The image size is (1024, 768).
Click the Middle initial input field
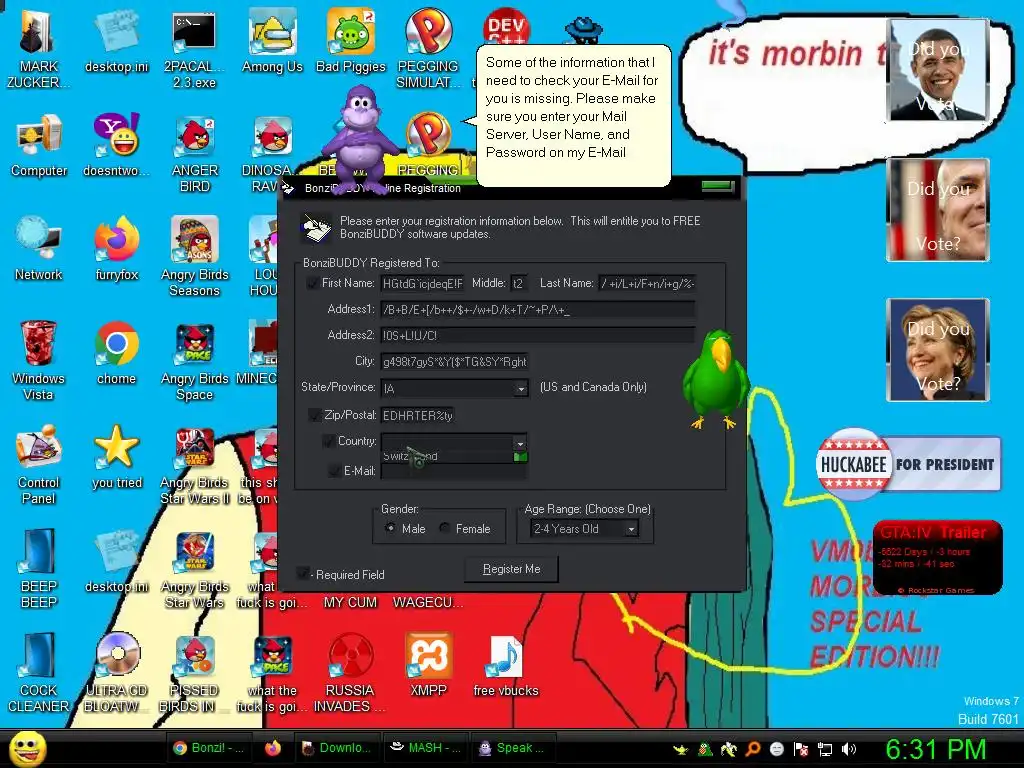point(519,283)
